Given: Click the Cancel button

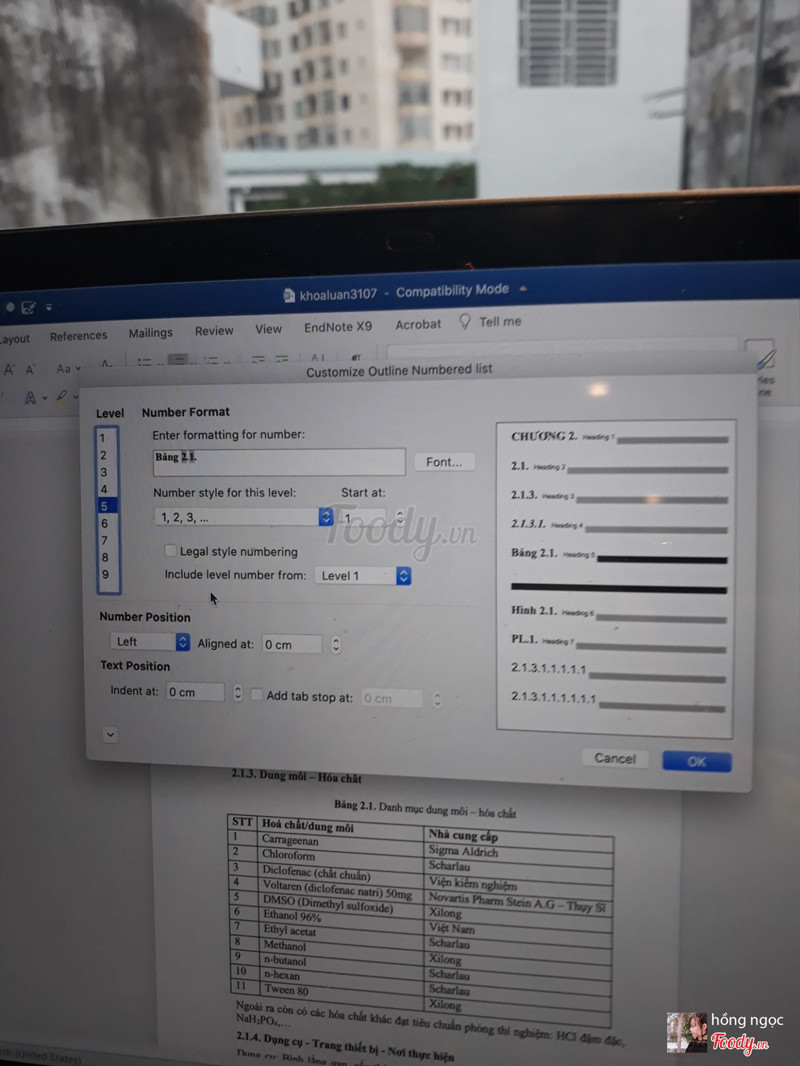Looking at the screenshot, I should [x=614, y=758].
